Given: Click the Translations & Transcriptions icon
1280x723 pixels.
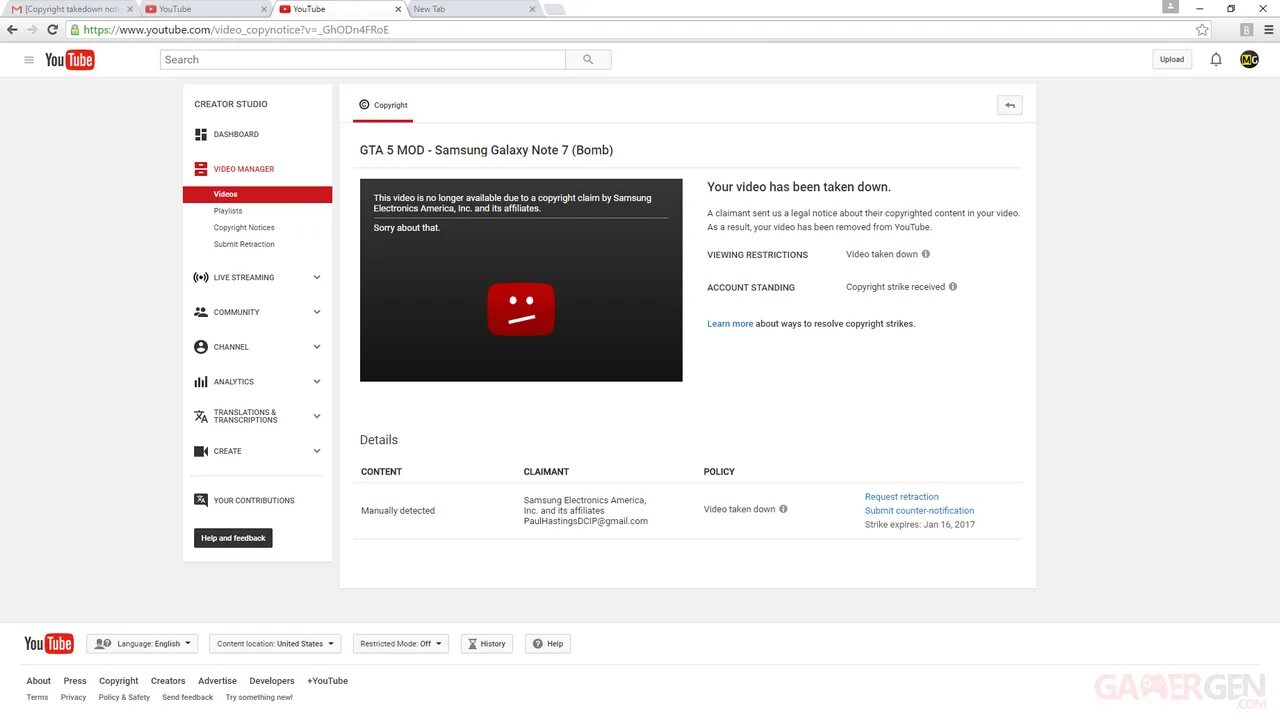Looking at the screenshot, I should coord(201,416).
